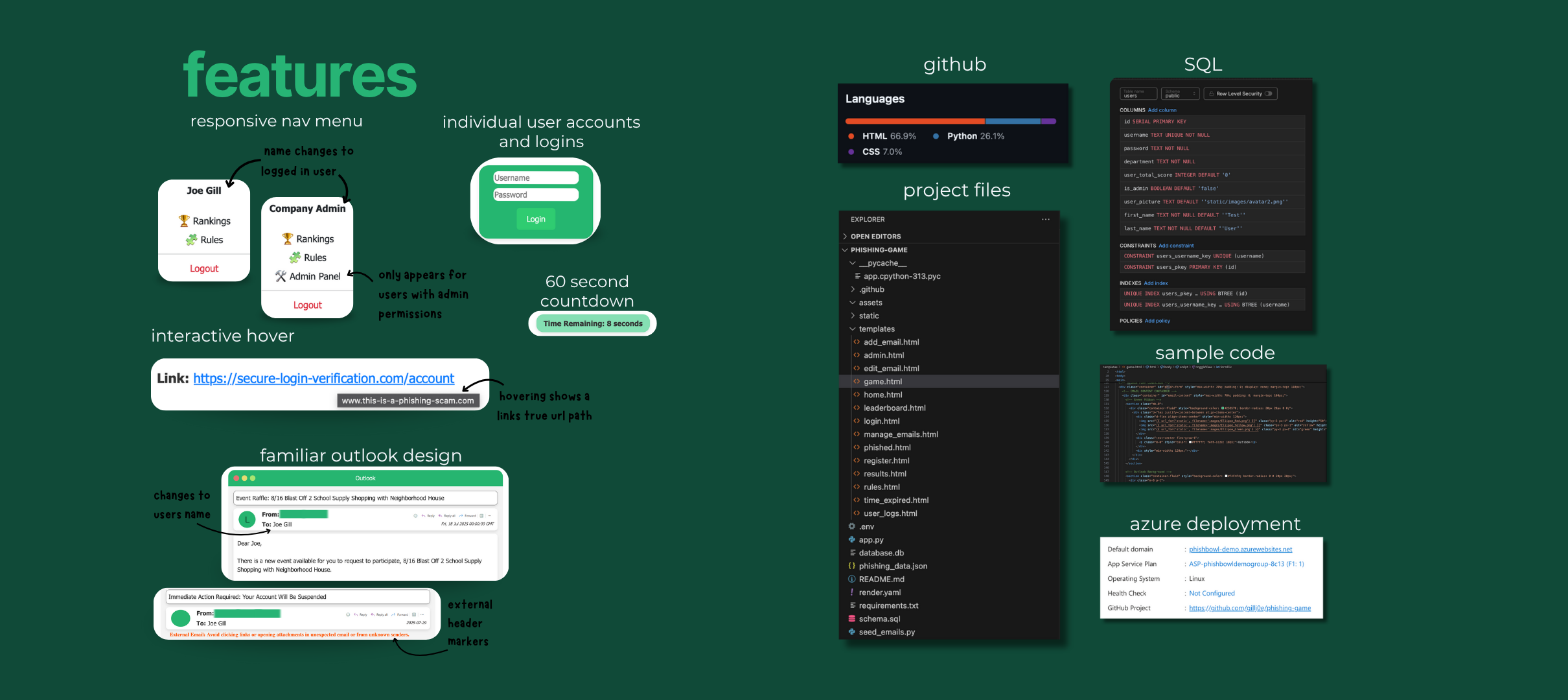
Task: Open the public schema dropdown
Action: coord(1180,94)
